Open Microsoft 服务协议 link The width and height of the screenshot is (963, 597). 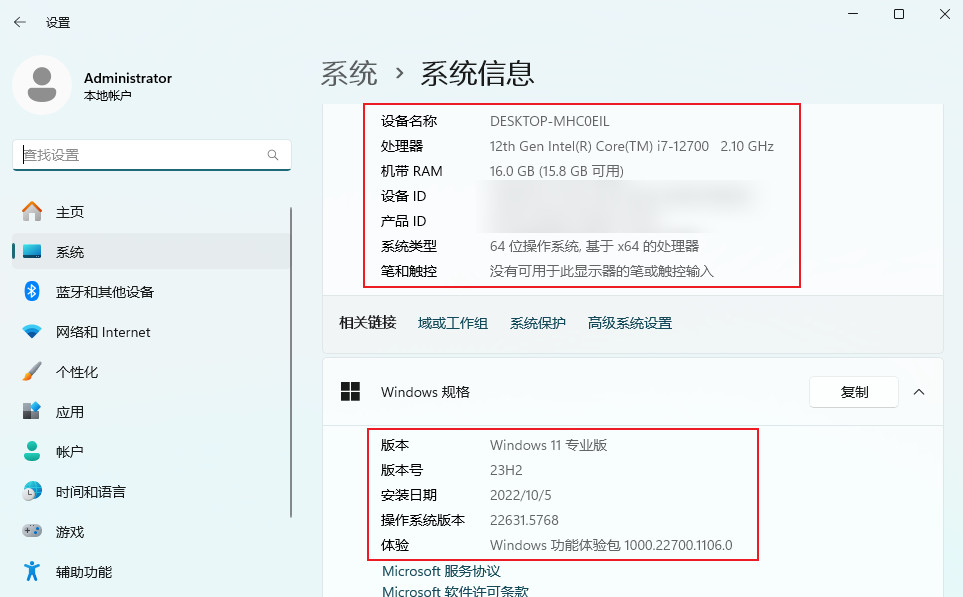point(441,571)
